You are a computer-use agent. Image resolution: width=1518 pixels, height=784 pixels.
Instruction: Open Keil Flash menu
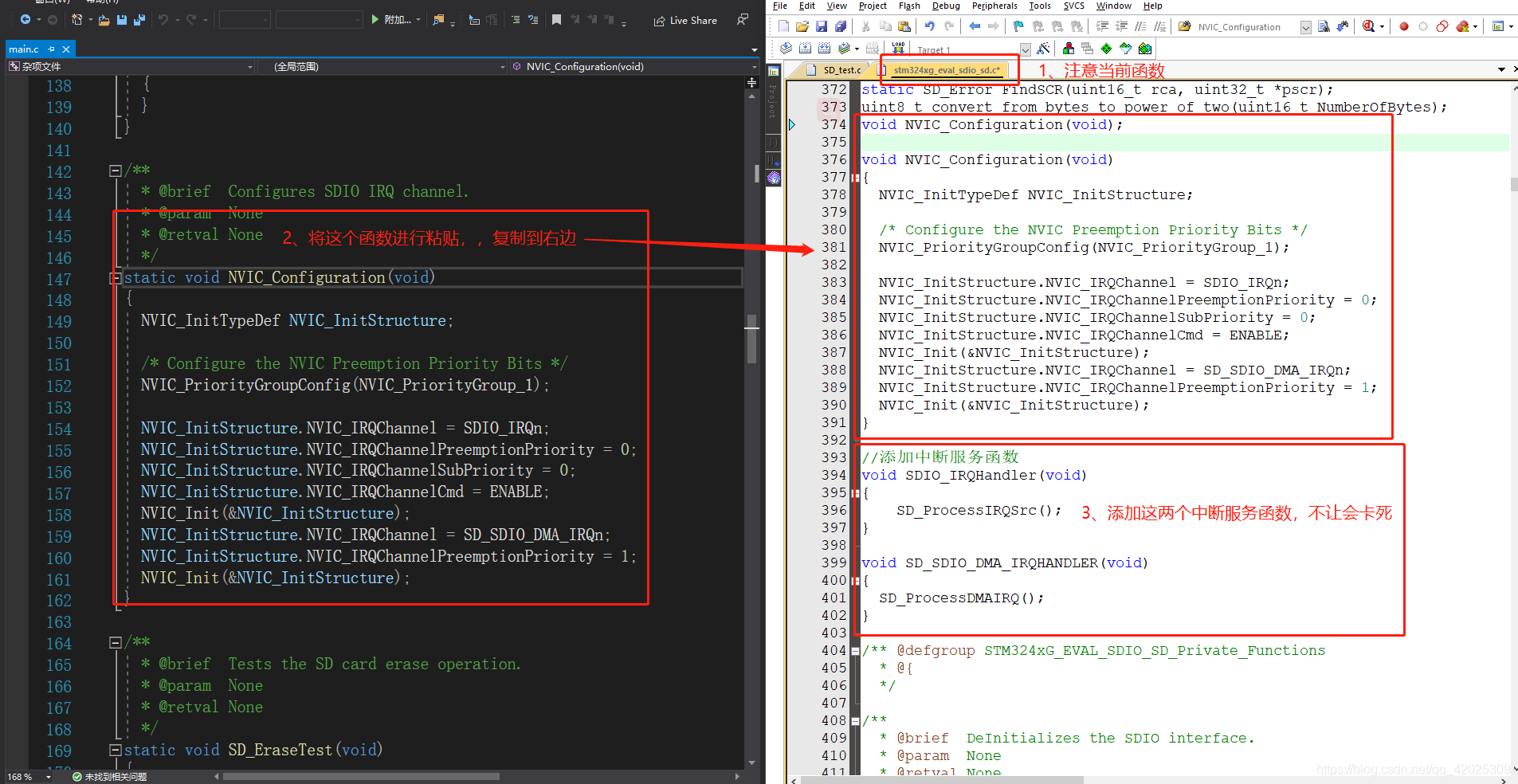tap(909, 6)
